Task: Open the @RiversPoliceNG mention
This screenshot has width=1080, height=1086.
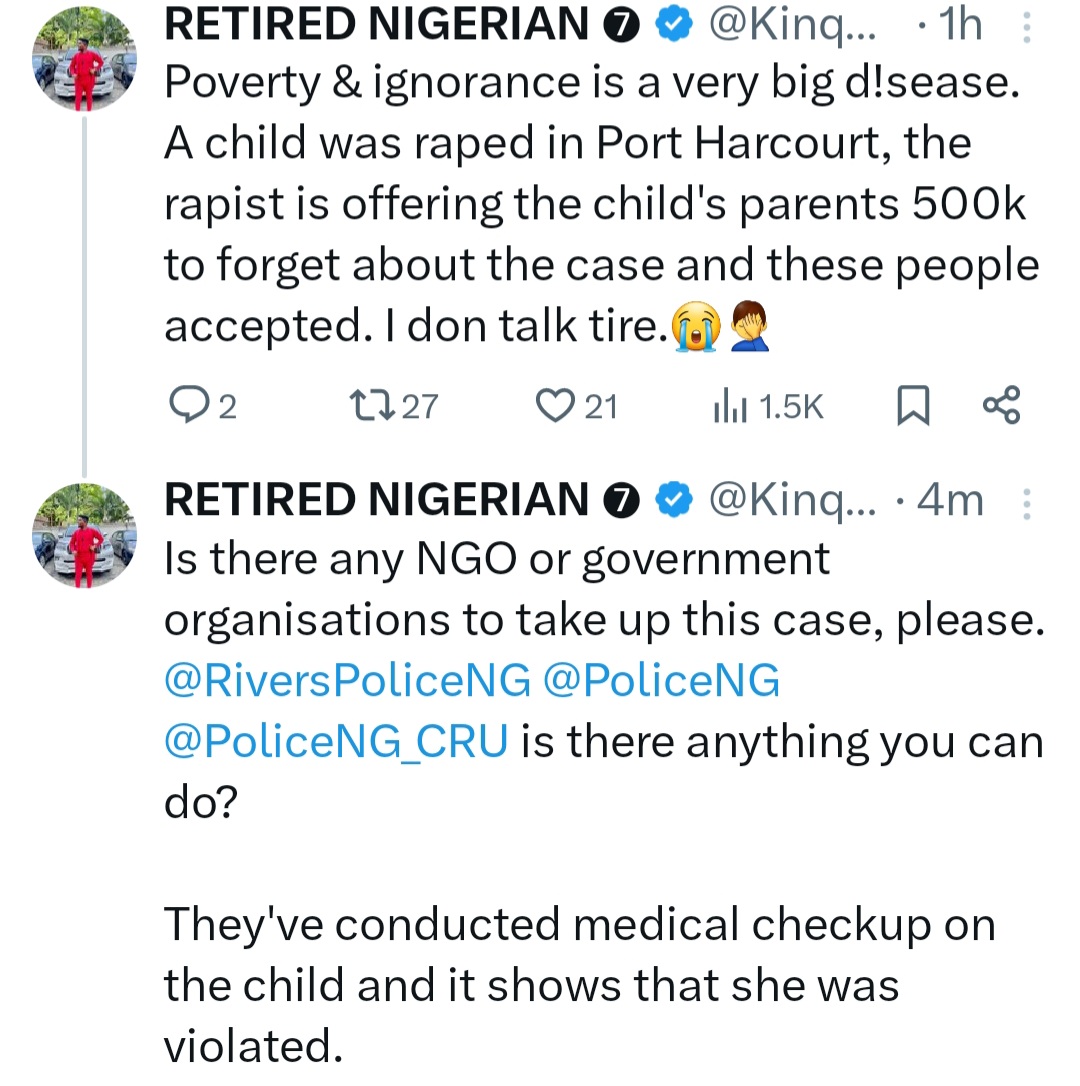Action: click(x=347, y=681)
